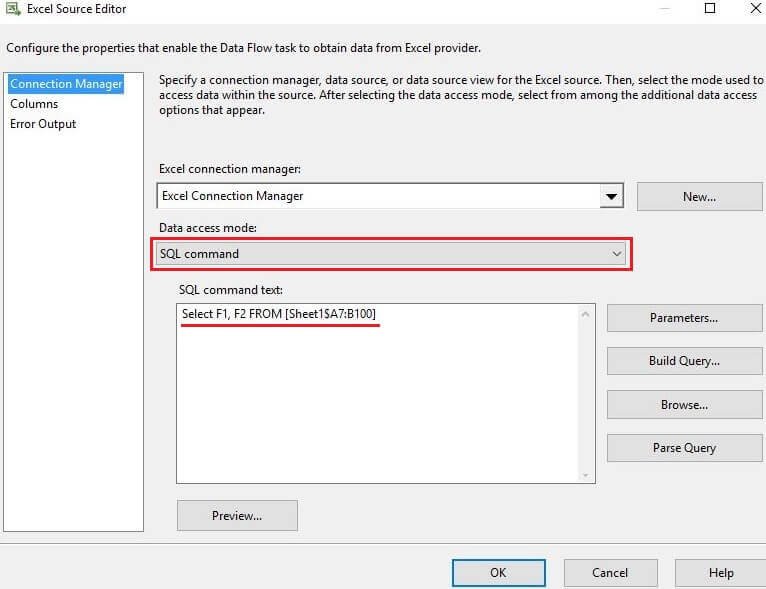766x589 pixels.
Task: Confirm the settings with OK
Action: (498, 573)
